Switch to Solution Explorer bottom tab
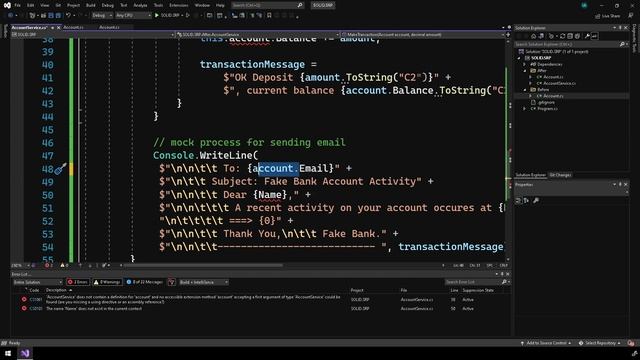 pyautogui.click(x=530, y=175)
